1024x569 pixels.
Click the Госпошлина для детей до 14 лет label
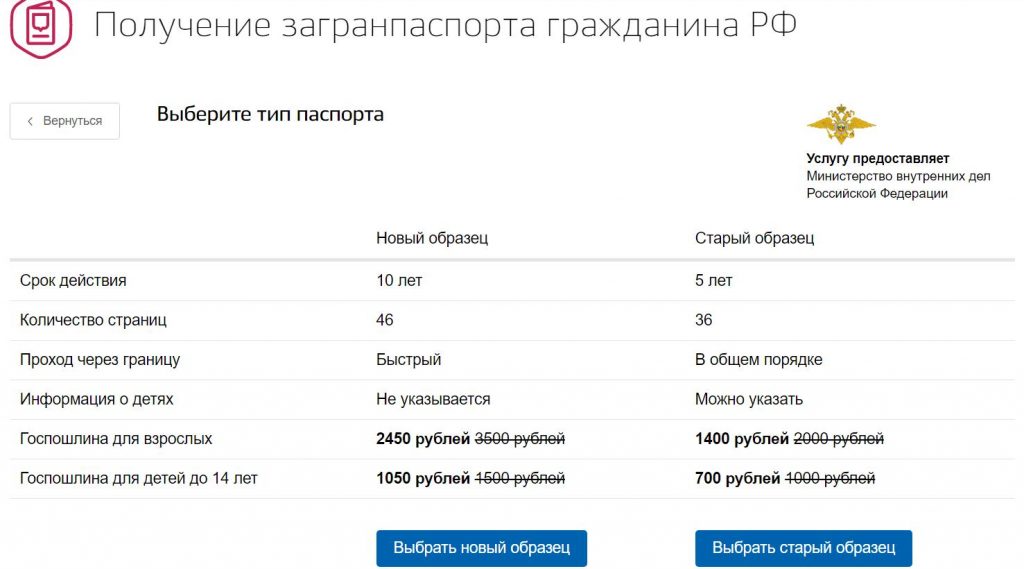coord(138,478)
